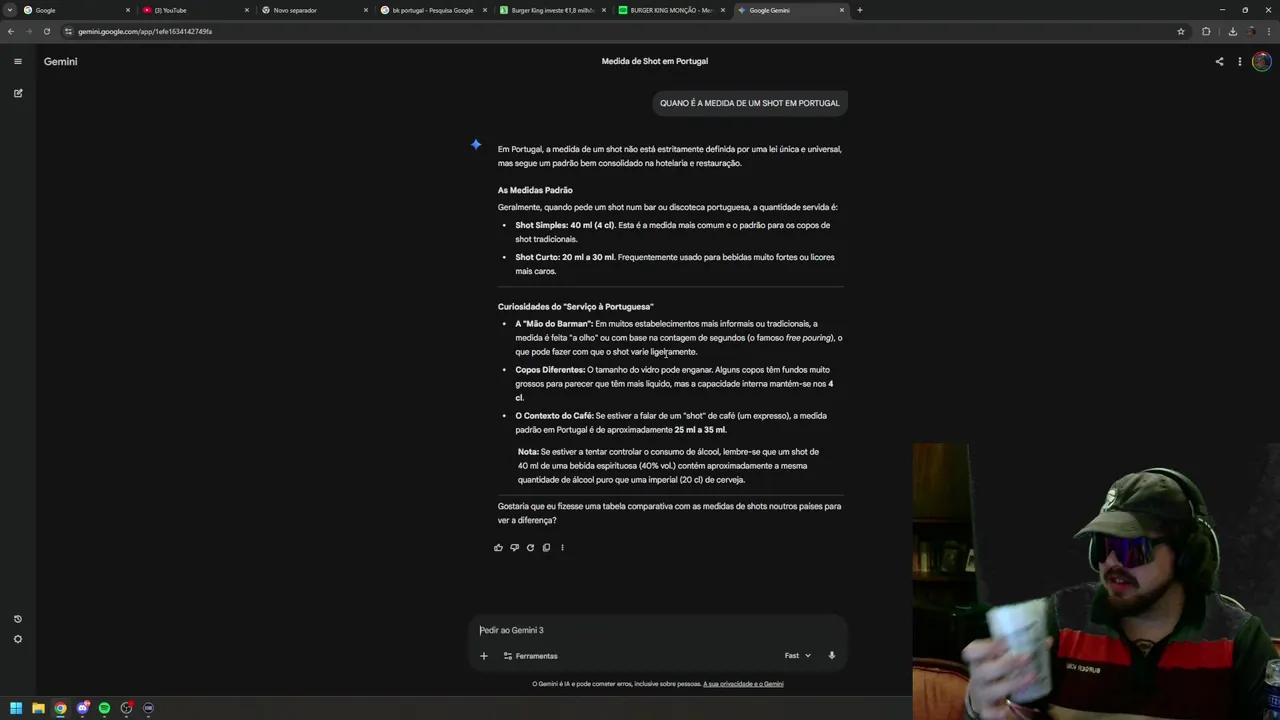Click the plus icon to add files

483,656
